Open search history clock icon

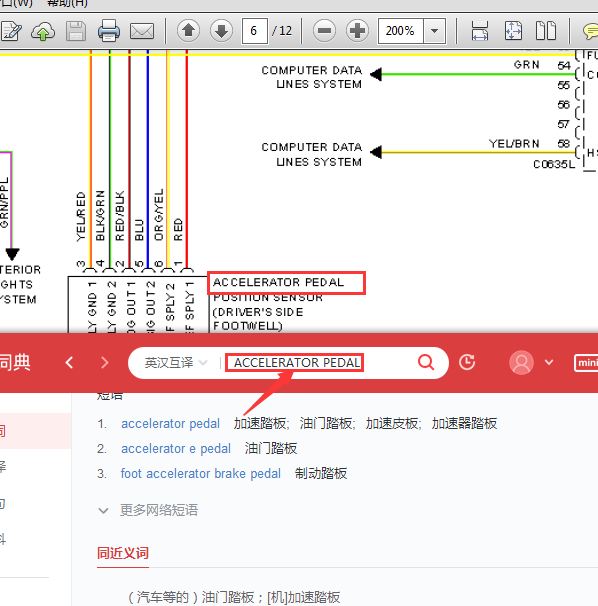pyautogui.click(x=467, y=363)
